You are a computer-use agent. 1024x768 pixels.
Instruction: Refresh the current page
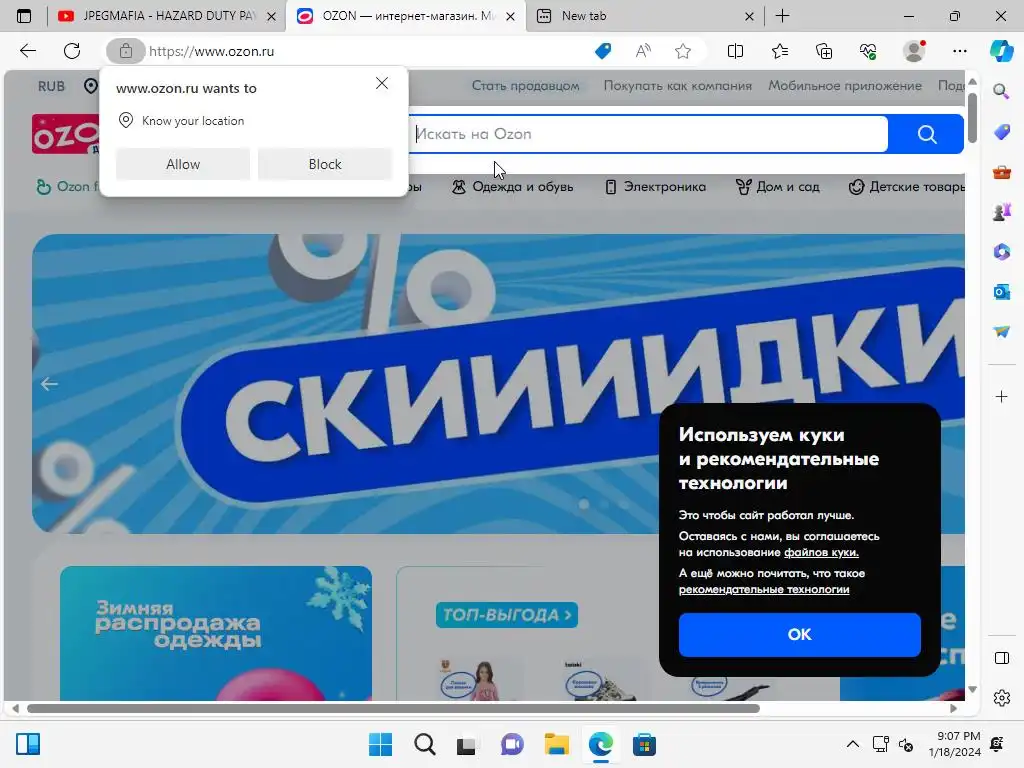pos(72,51)
